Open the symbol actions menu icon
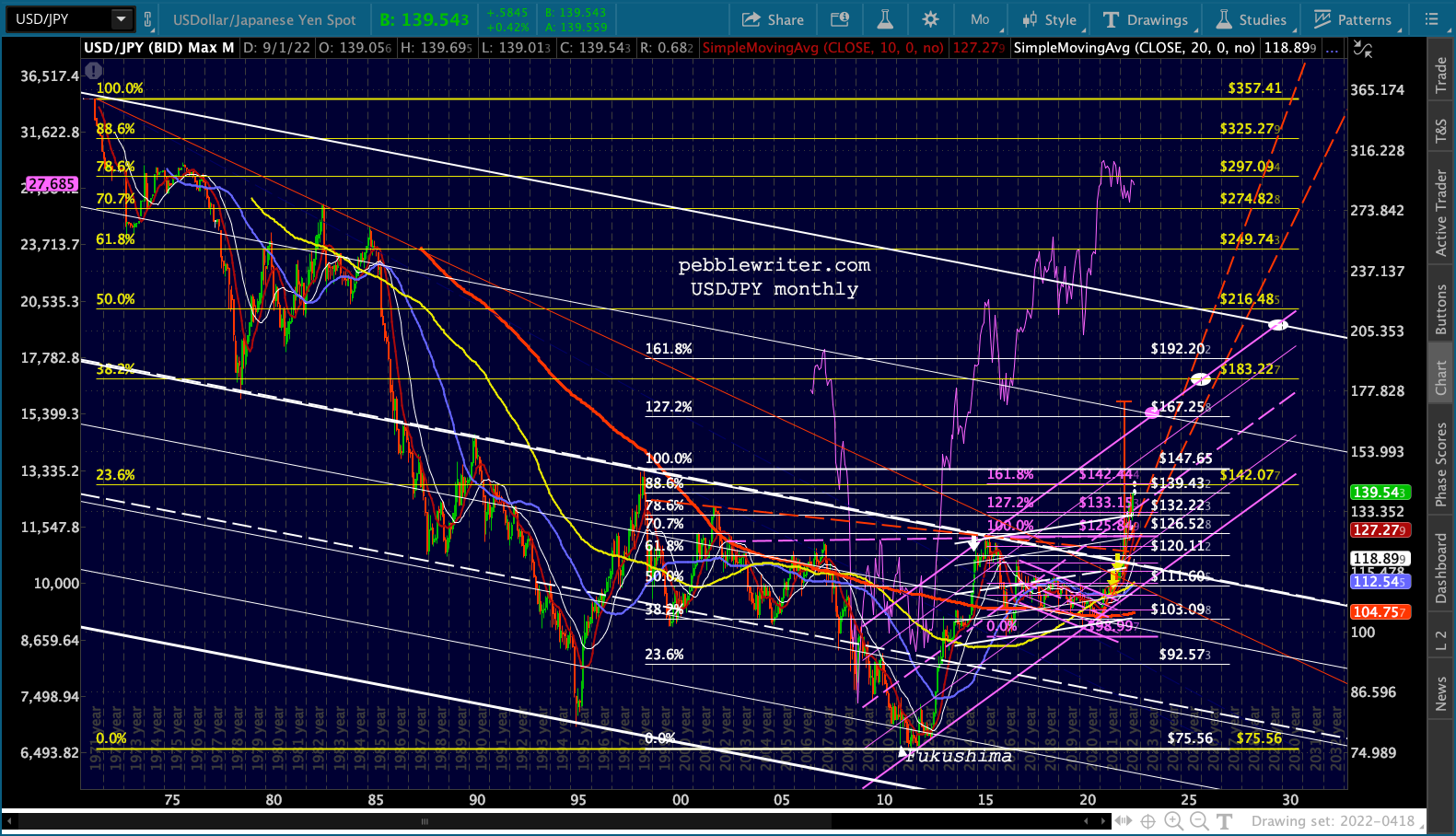Viewport: 1456px width, 836px height. [x=839, y=19]
